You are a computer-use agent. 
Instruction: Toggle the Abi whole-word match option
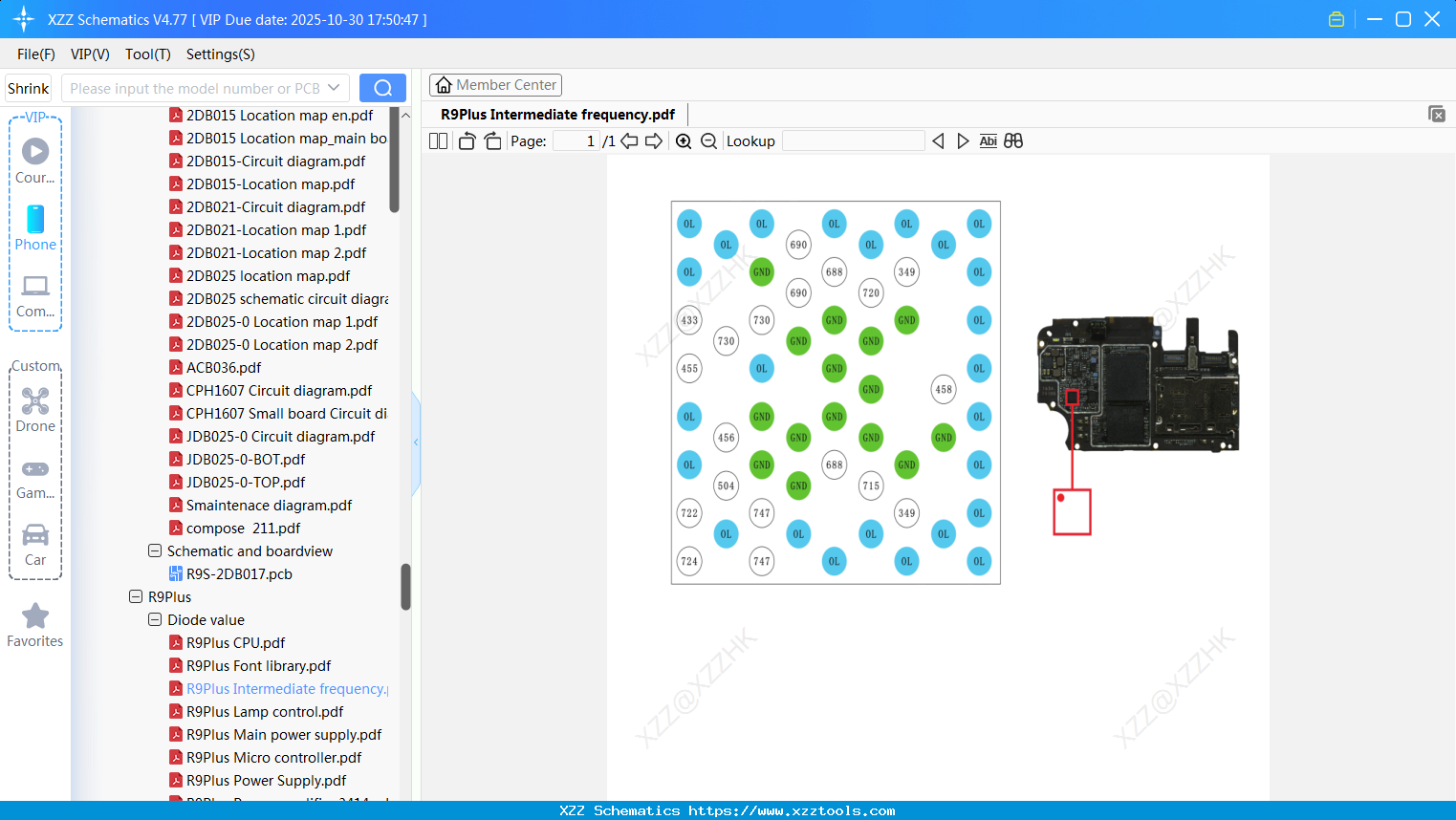pyautogui.click(x=989, y=141)
